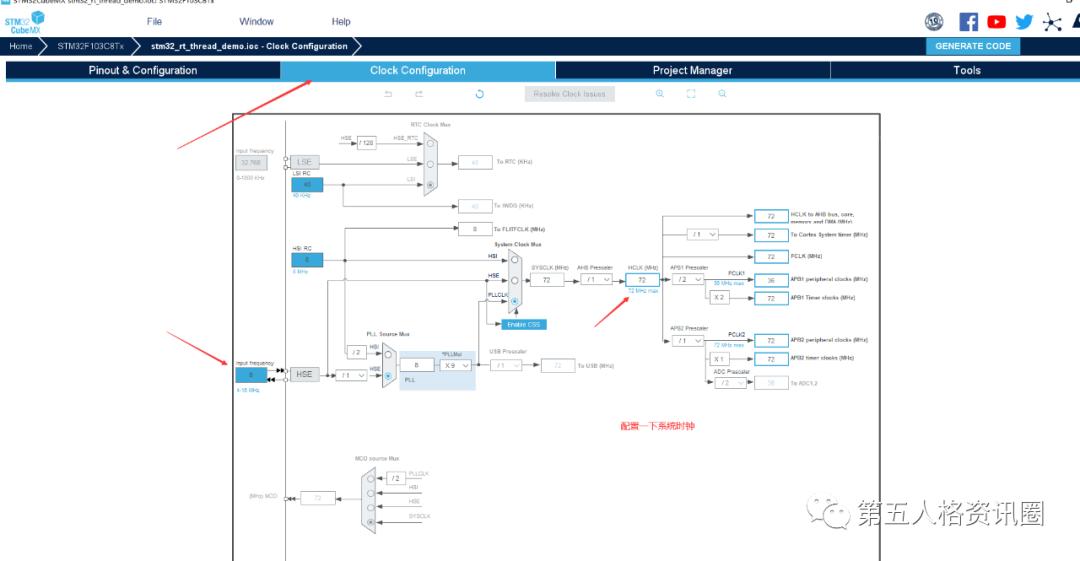Switch to Project Manager tab

click(x=692, y=70)
